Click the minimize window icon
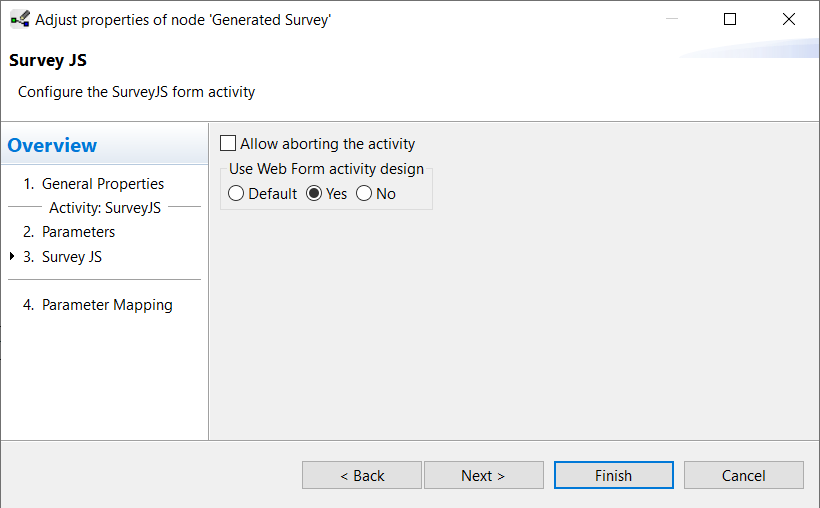 [x=672, y=19]
